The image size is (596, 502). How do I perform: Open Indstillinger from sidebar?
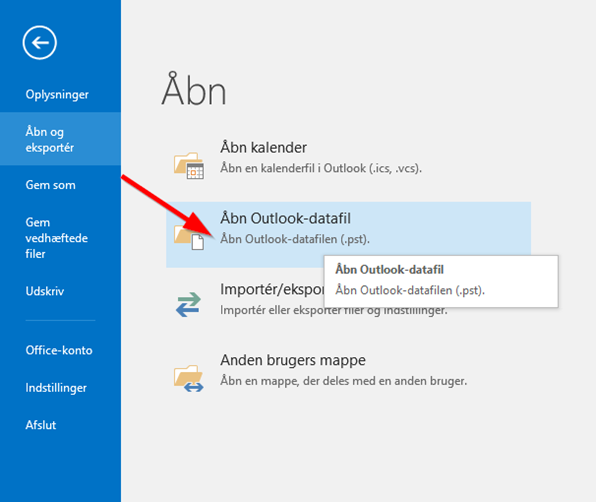click(56, 388)
